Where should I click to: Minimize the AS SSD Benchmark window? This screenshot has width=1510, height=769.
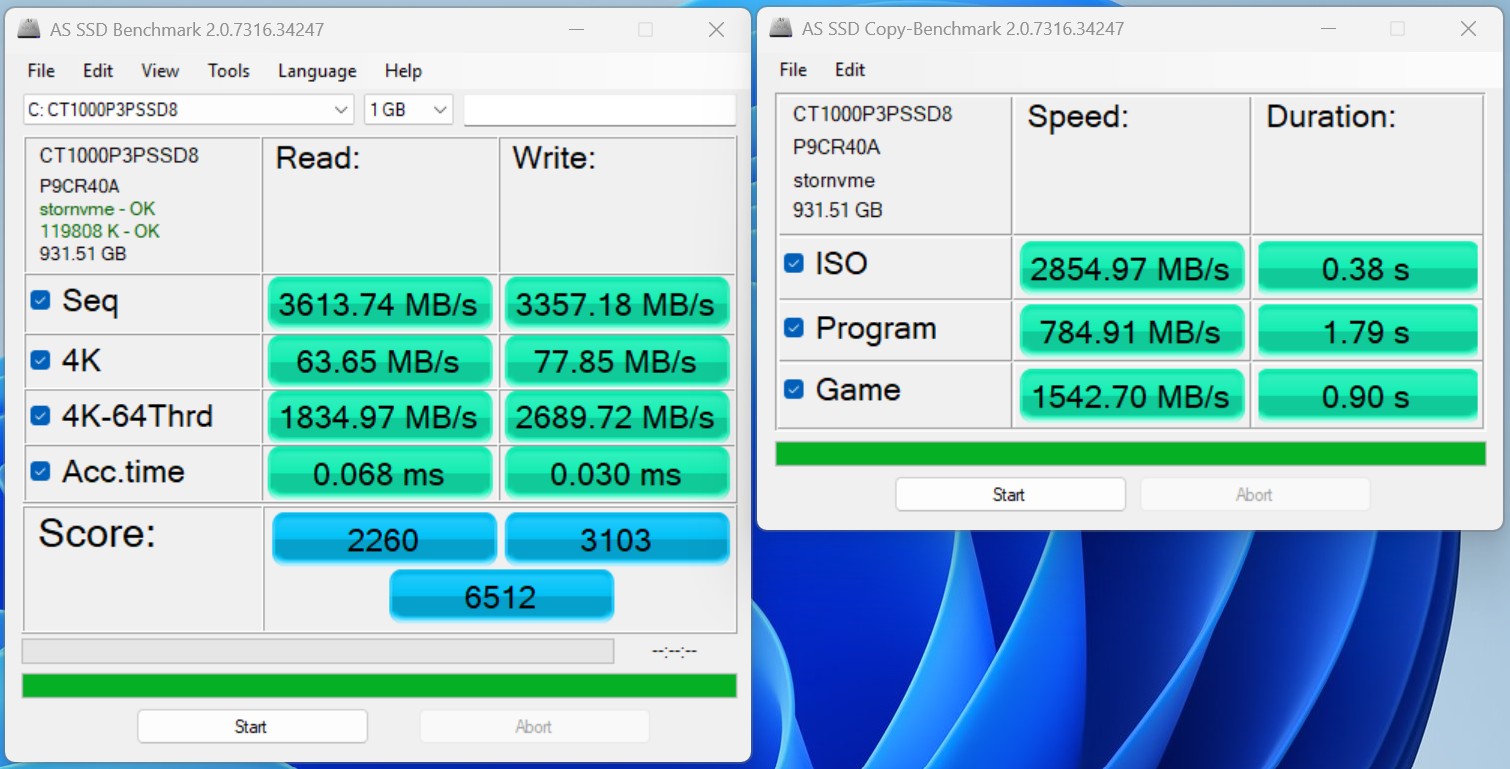(574, 30)
